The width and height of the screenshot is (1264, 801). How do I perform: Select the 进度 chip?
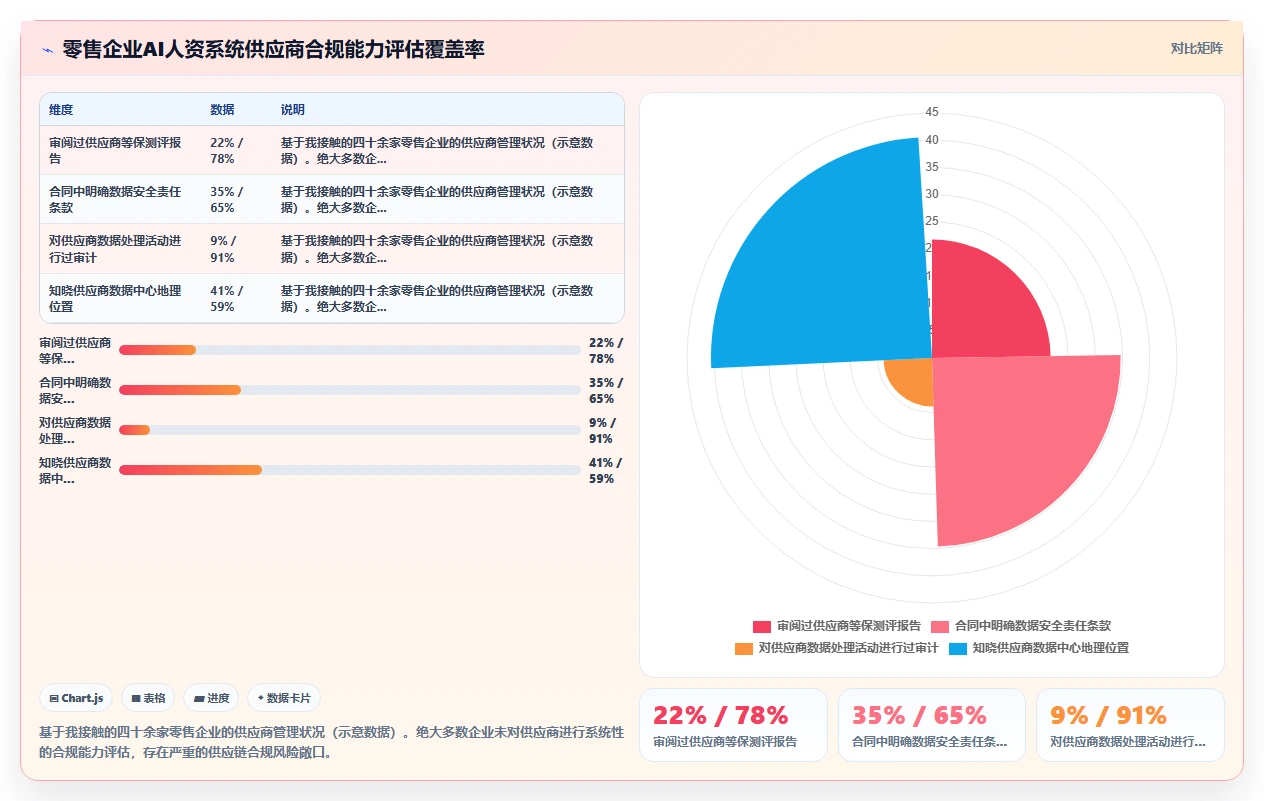coord(211,698)
